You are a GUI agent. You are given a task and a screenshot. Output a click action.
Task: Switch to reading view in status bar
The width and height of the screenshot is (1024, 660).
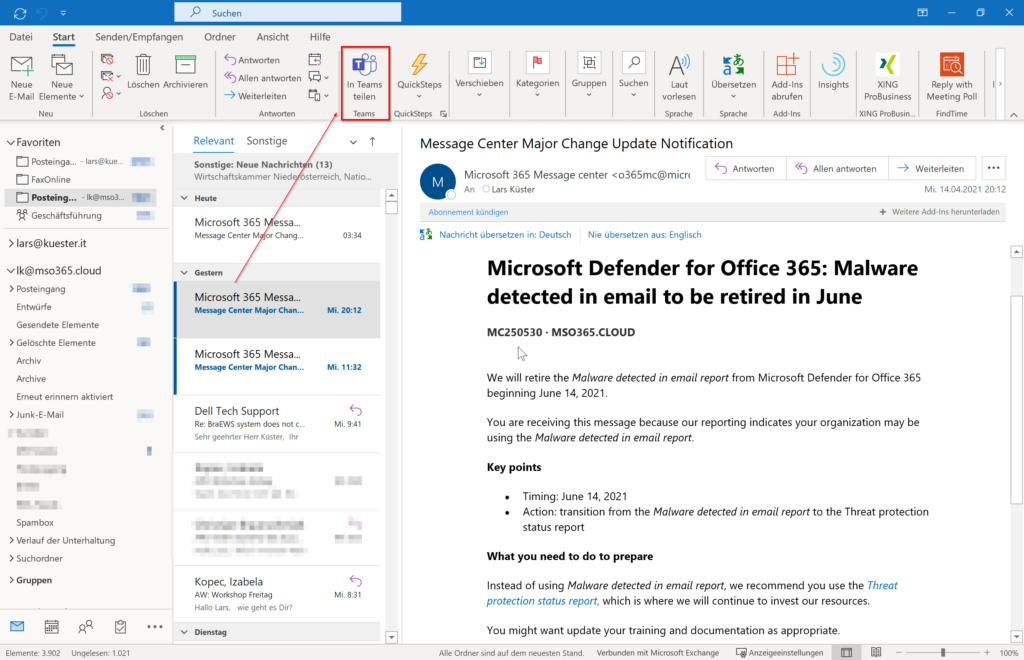coord(876,652)
